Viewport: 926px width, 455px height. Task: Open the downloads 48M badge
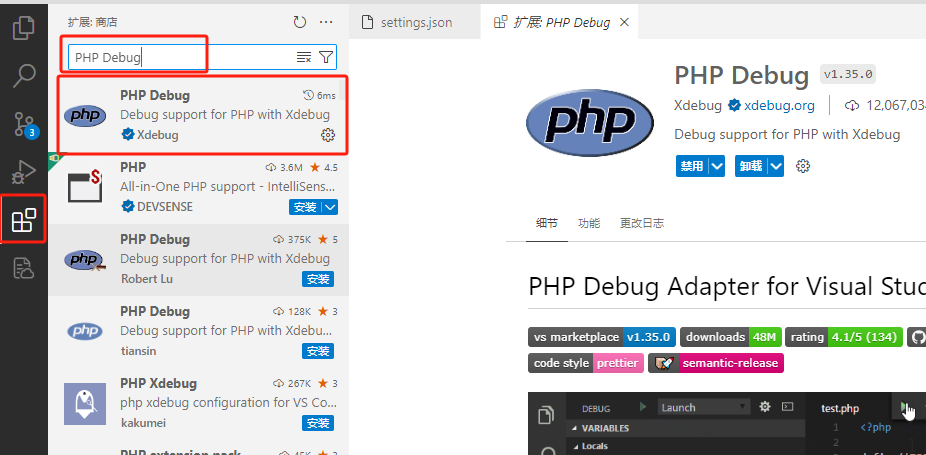[731, 337]
